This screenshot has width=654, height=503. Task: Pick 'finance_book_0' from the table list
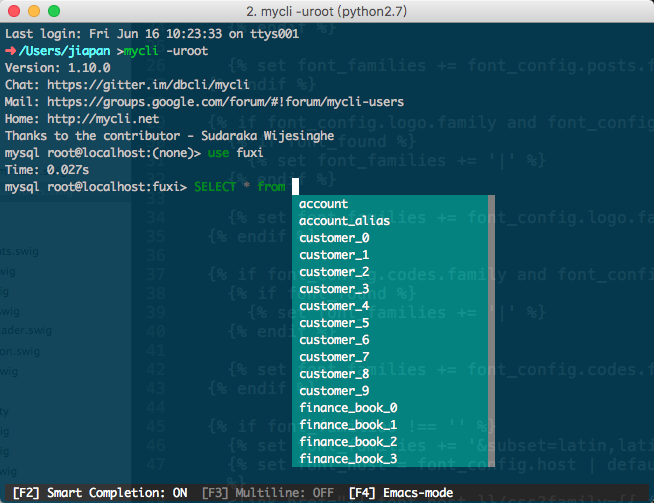pos(348,408)
